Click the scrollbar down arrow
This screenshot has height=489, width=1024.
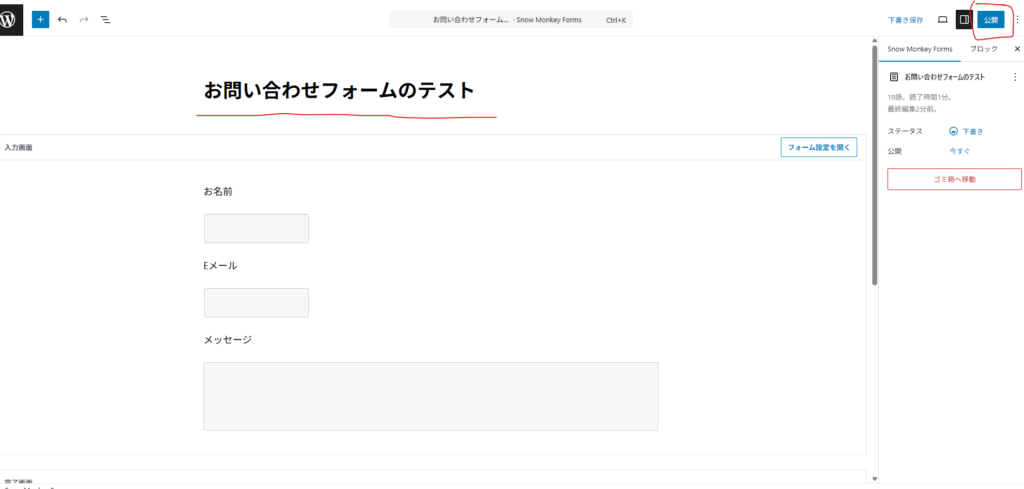pyautogui.click(x=874, y=479)
